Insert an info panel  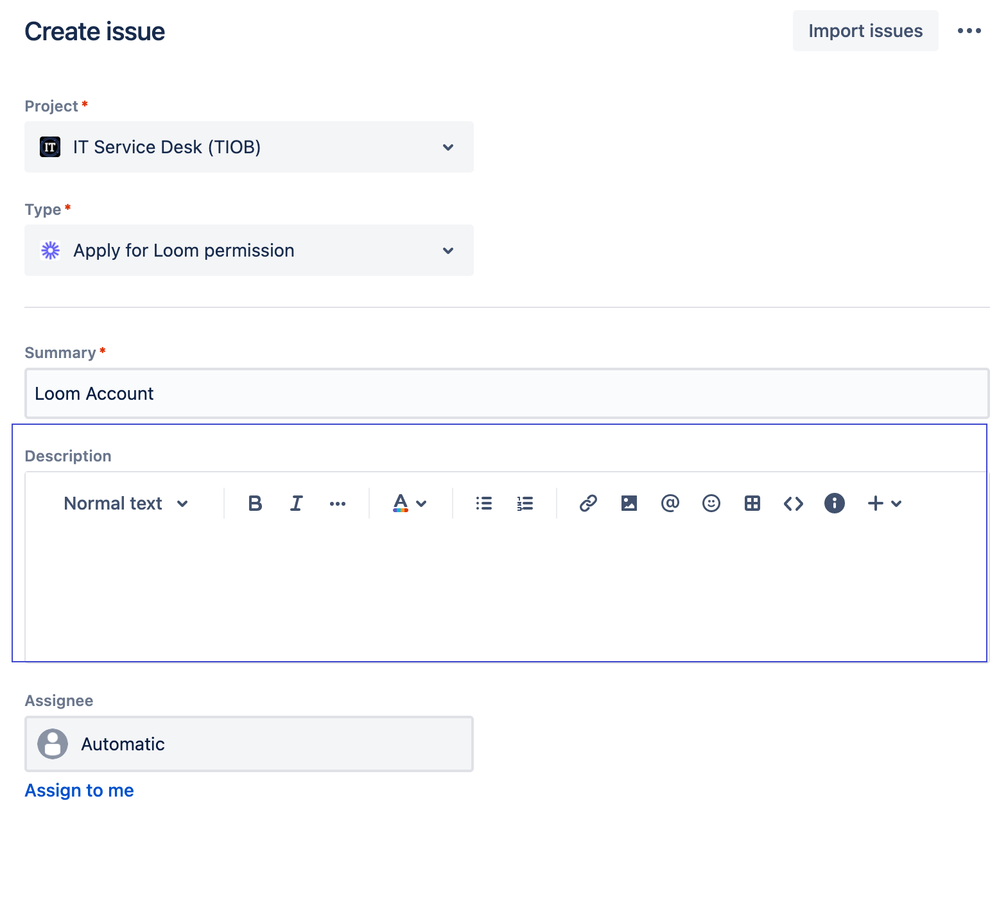(x=834, y=503)
